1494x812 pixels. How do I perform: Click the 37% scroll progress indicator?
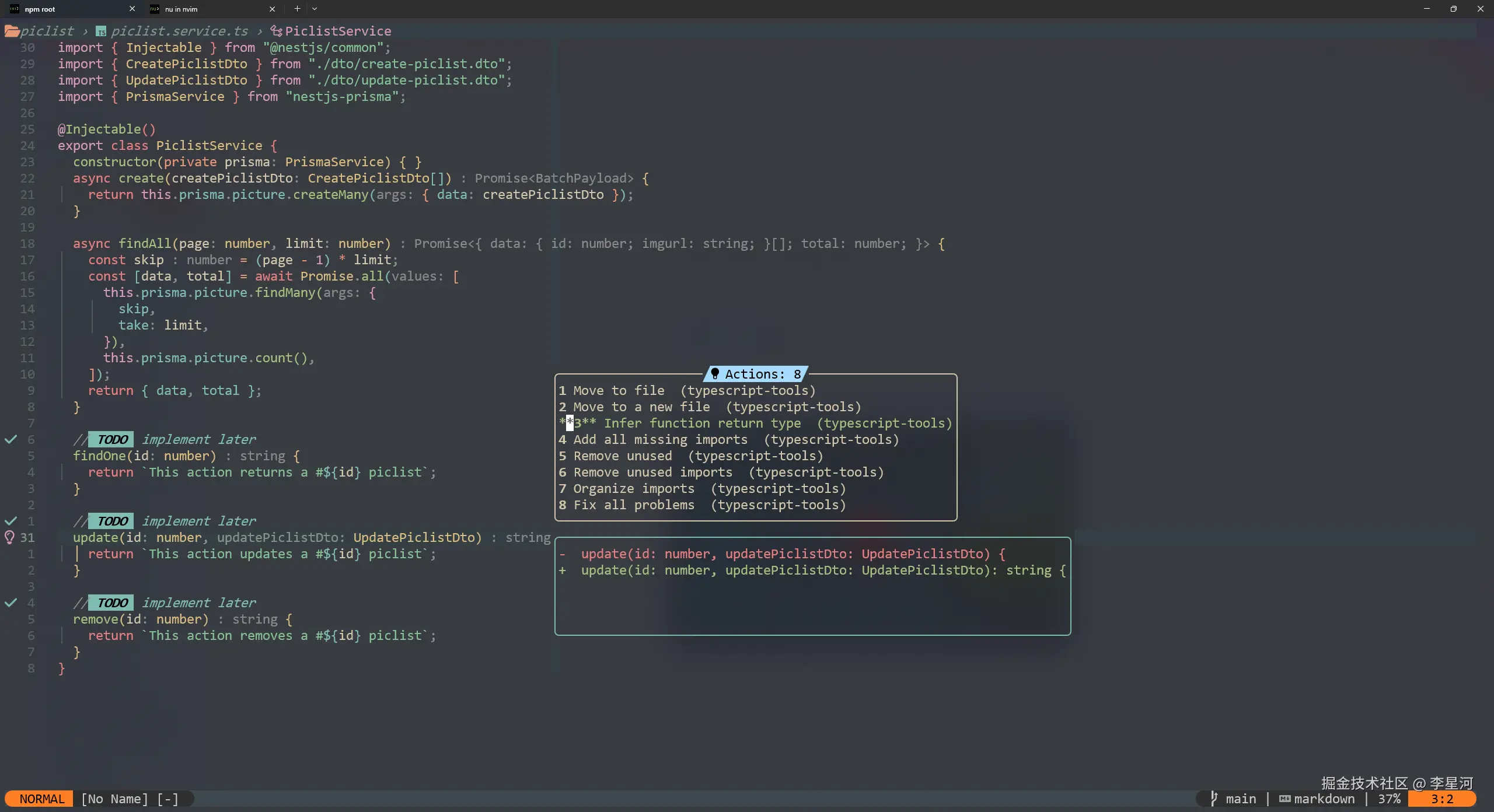pyautogui.click(x=1389, y=799)
